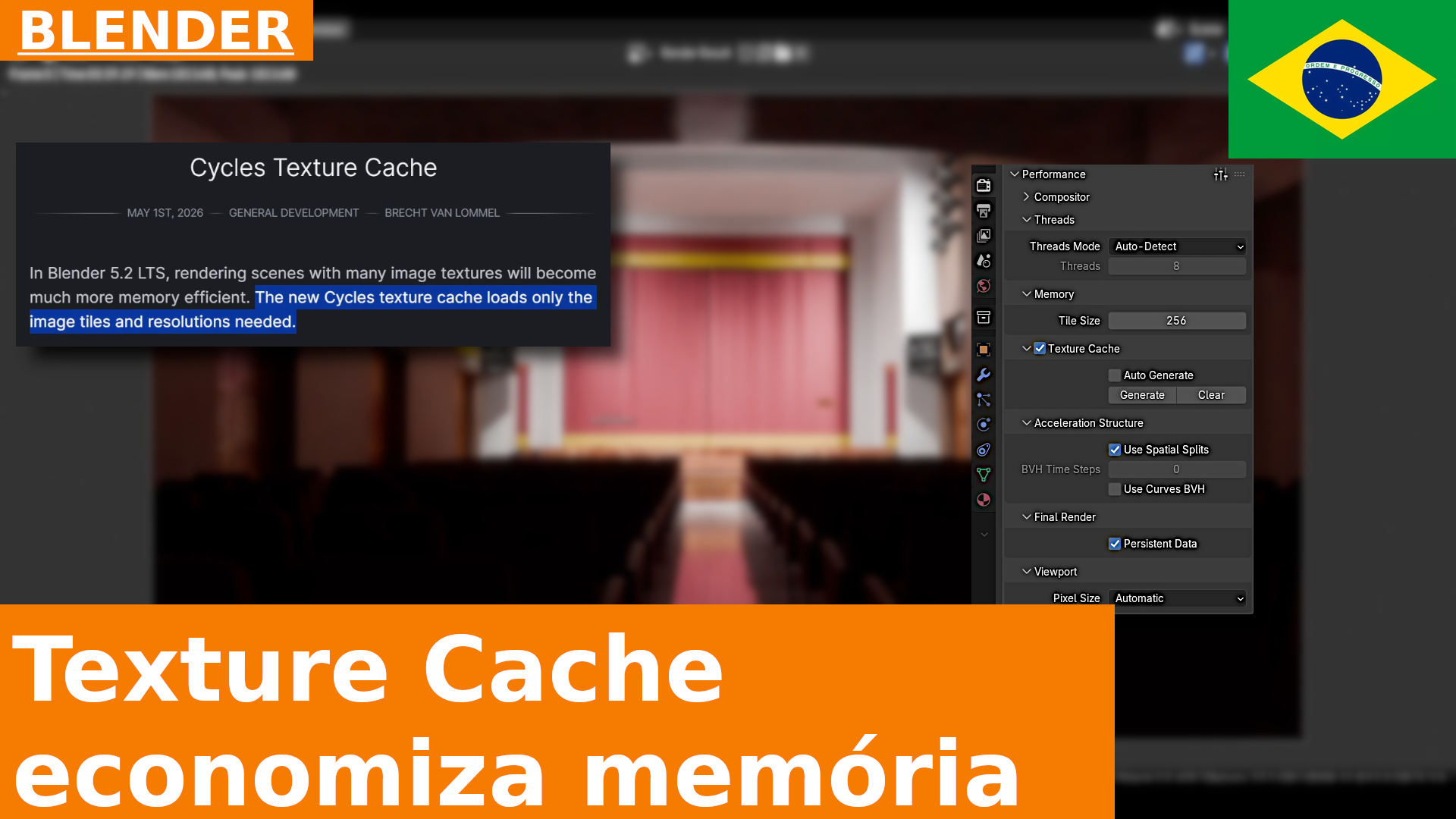Click the Performance panel drag-handle dots

1240,174
